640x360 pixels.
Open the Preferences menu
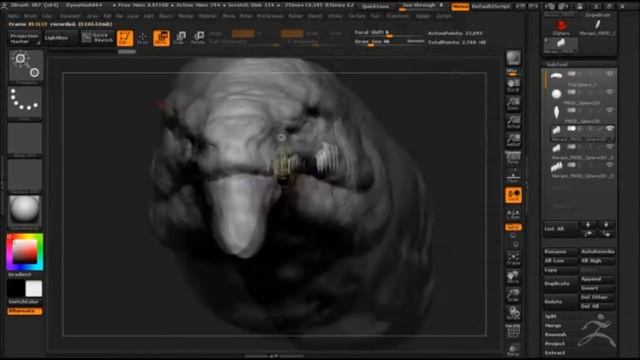270,16
